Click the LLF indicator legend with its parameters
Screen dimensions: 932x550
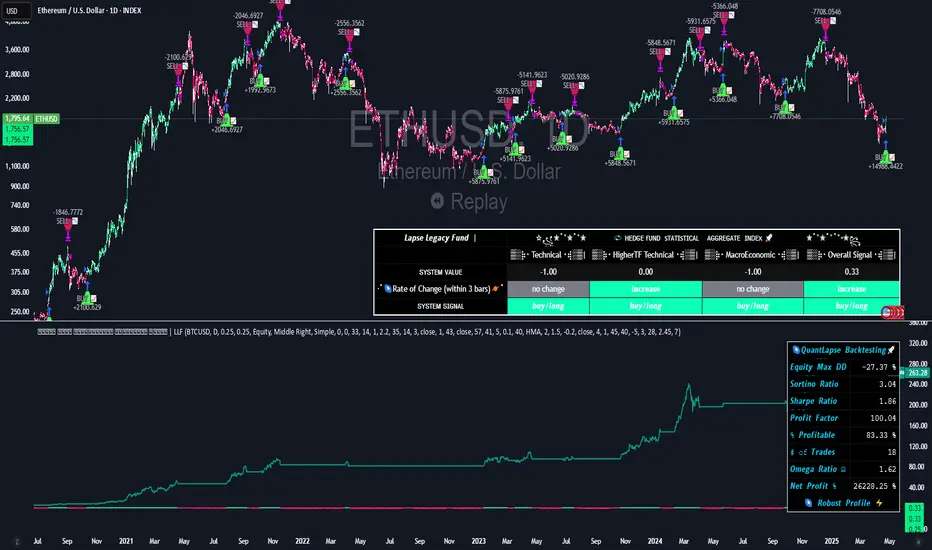pos(358,332)
